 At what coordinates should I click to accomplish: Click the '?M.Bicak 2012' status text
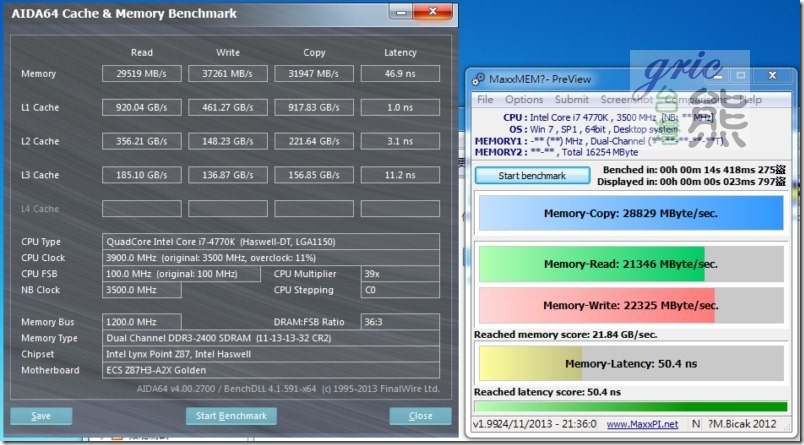click(741, 424)
